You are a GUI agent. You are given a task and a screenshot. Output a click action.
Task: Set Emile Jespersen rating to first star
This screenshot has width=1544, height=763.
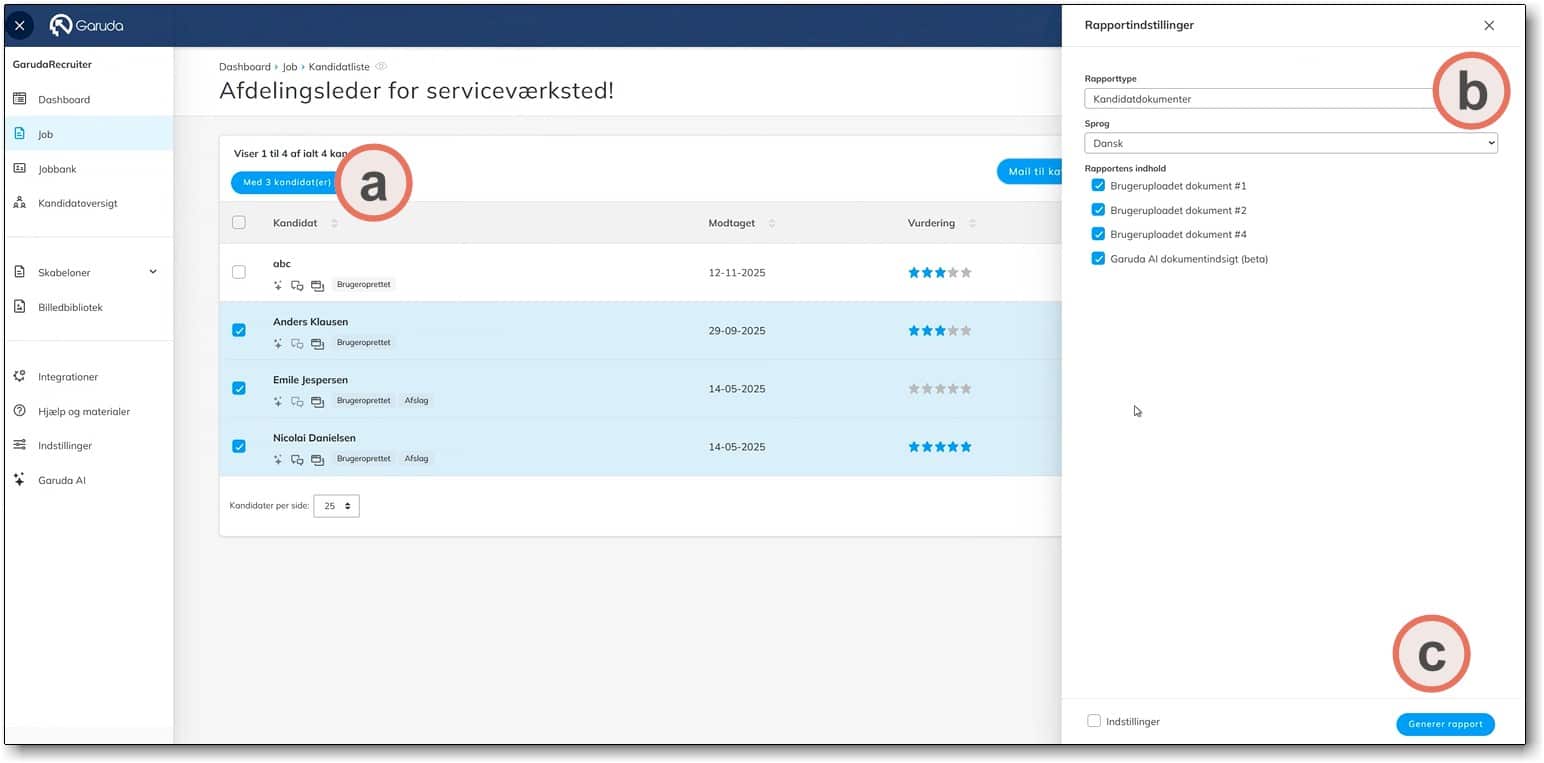914,388
